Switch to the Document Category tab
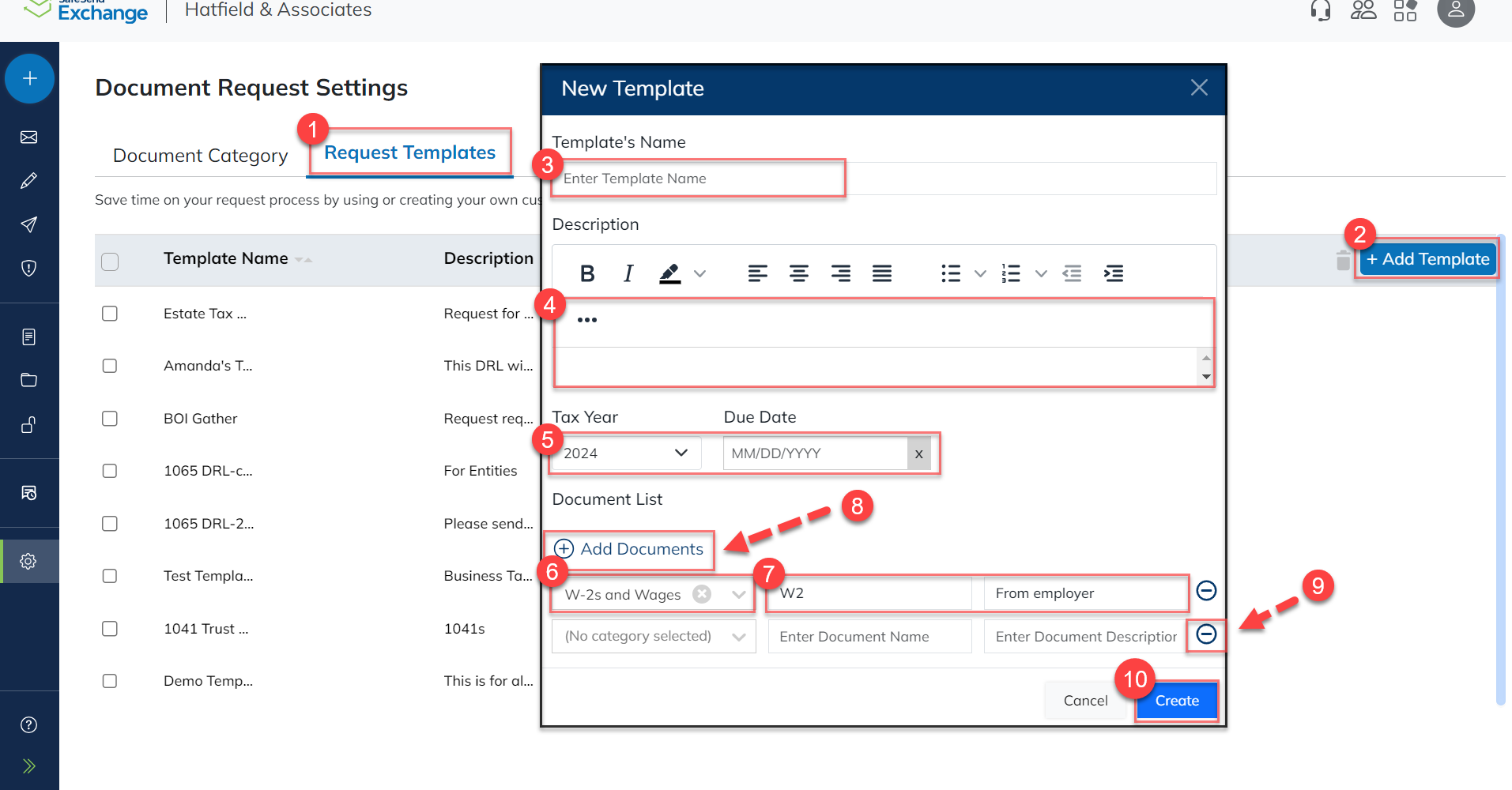 click(x=200, y=155)
